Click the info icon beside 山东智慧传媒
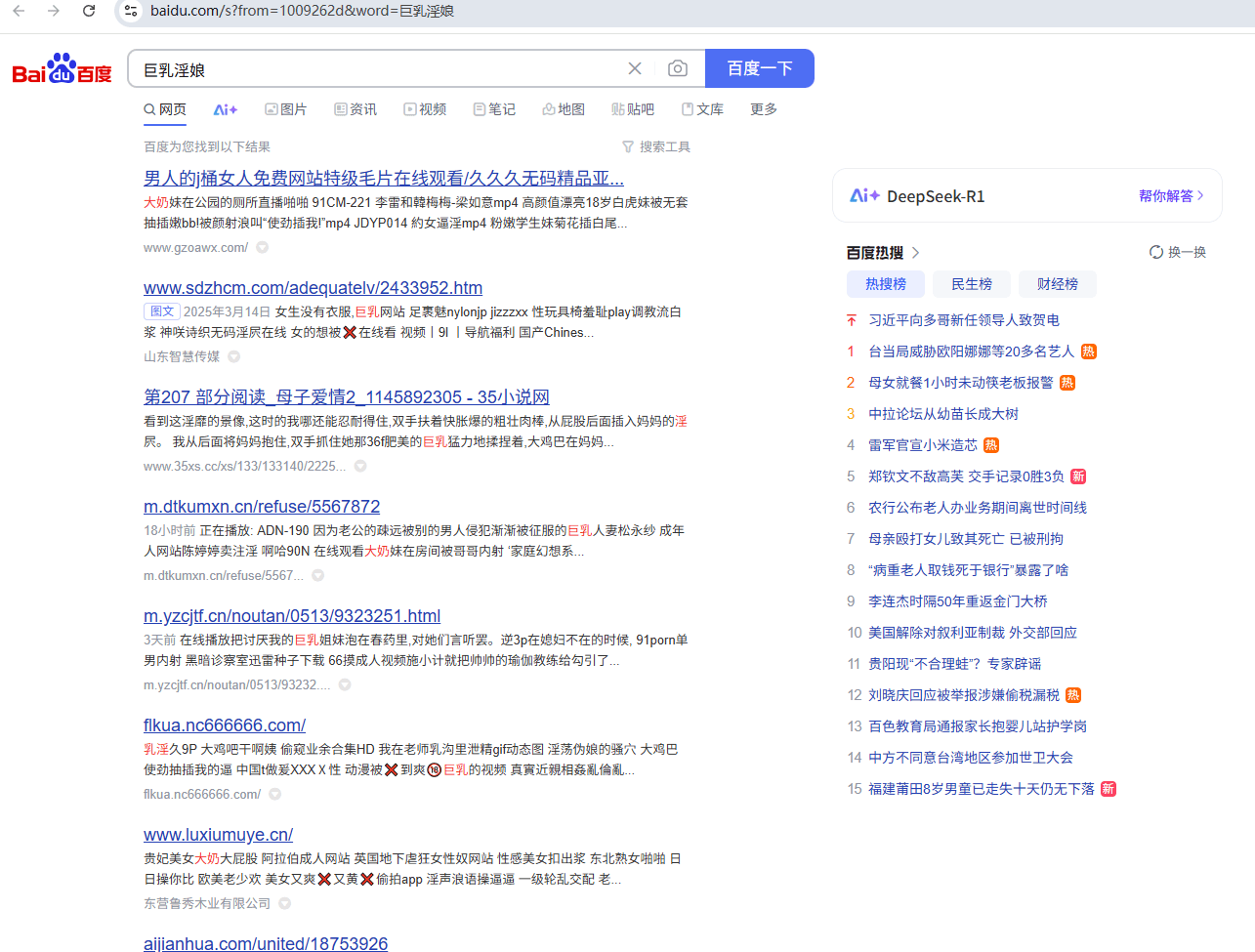The image size is (1255, 952). click(x=234, y=356)
